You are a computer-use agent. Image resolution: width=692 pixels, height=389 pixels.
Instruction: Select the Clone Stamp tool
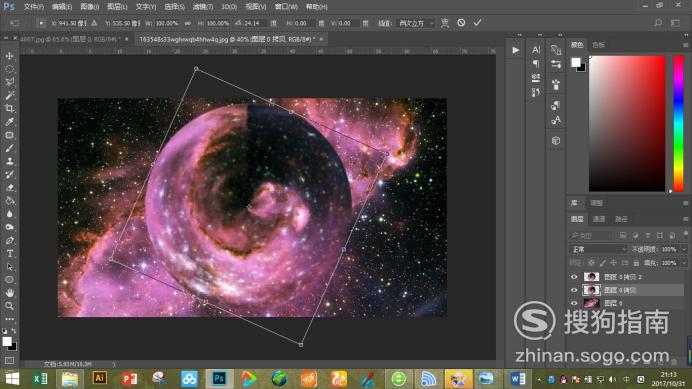[9, 161]
